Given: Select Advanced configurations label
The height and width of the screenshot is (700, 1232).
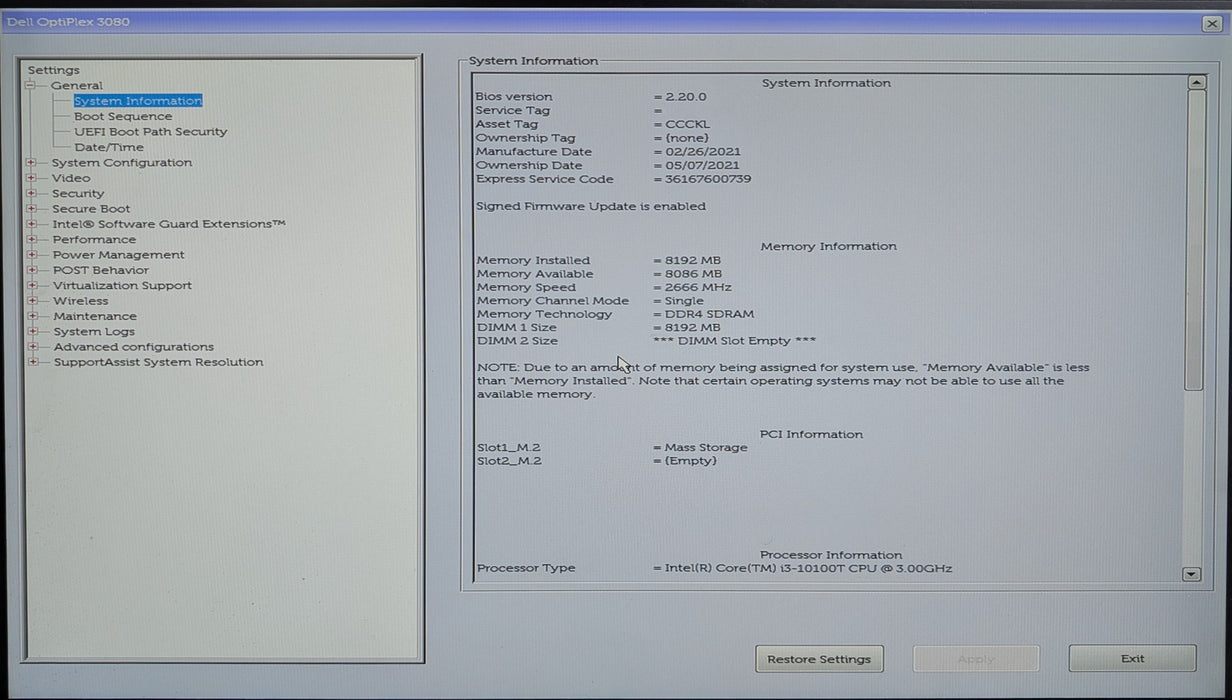Looking at the screenshot, I should pyautogui.click(x=134, y=347).
